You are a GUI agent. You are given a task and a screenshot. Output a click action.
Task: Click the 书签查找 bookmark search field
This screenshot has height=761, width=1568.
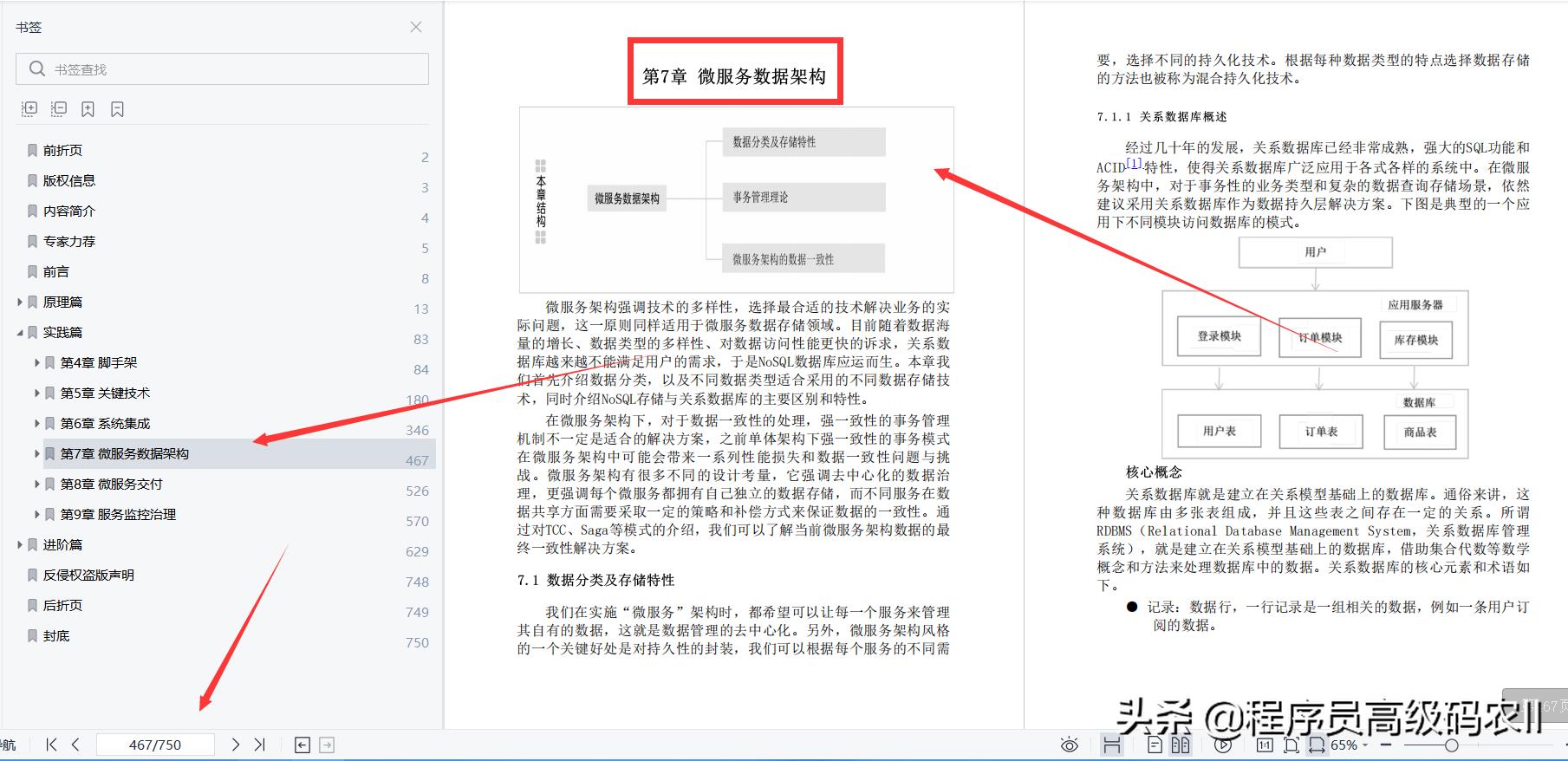(222, 69)
